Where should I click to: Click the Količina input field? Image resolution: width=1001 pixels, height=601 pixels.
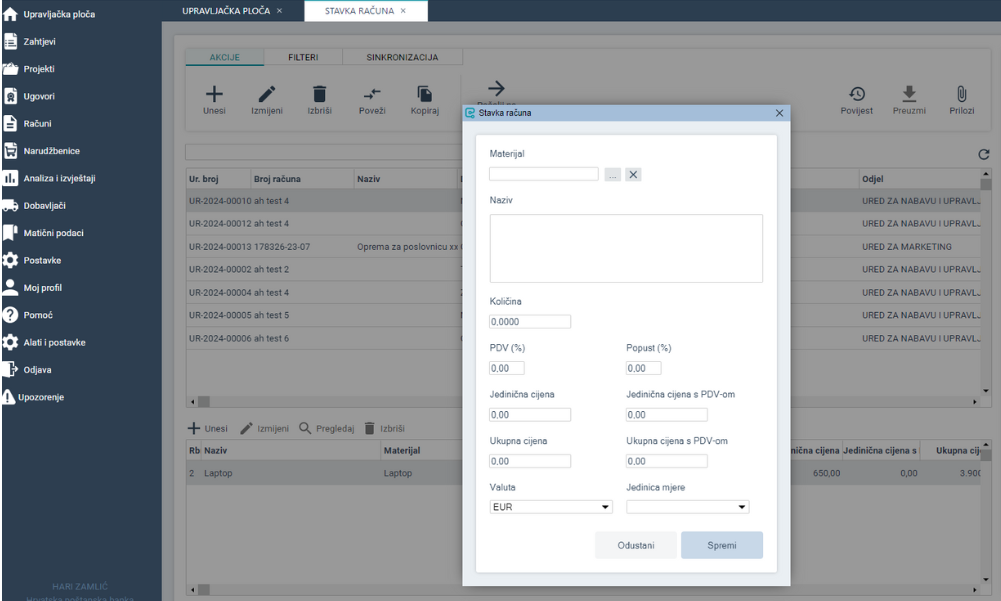click(530, 322)
